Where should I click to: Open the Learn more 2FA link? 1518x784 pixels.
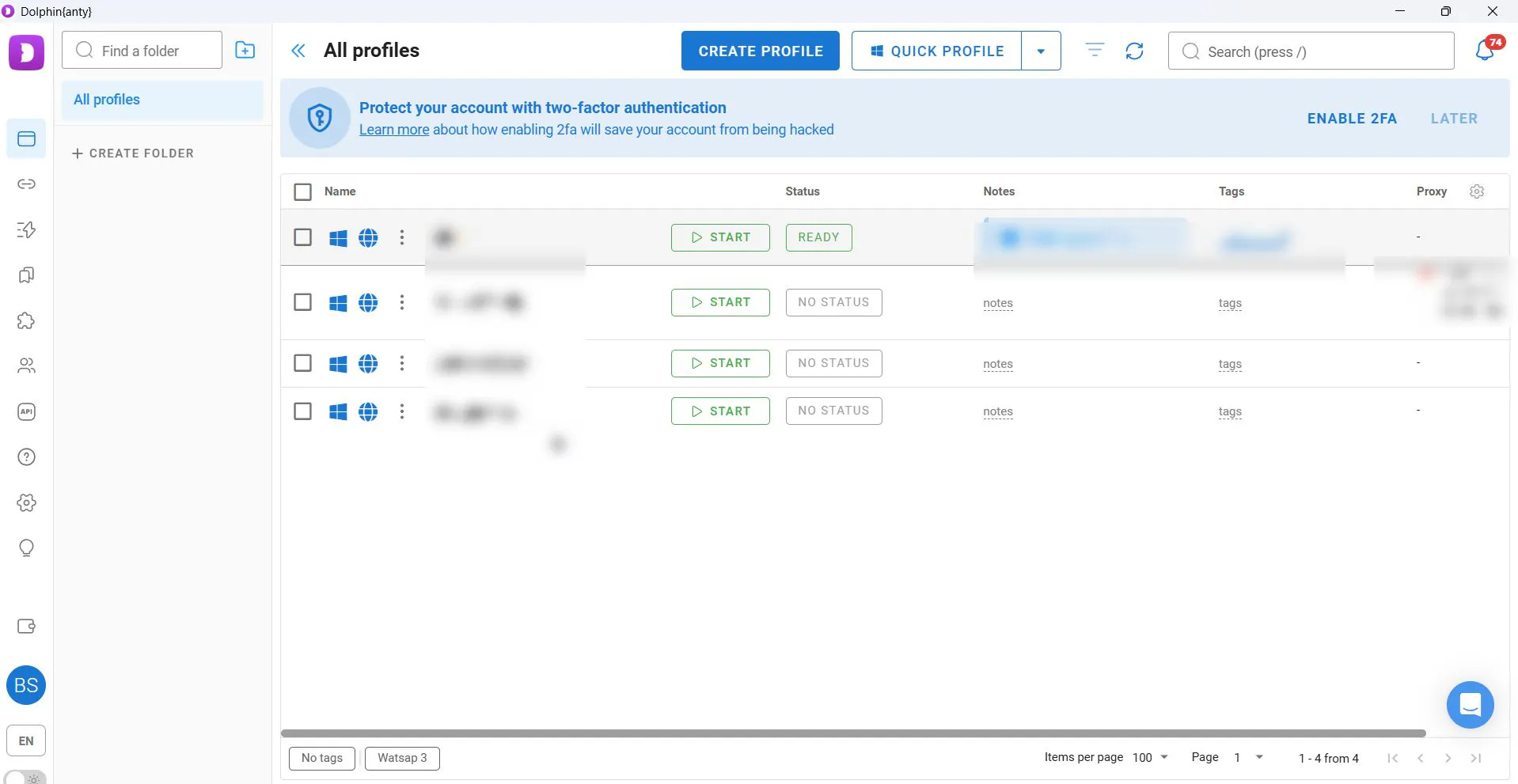click(394, 130)
